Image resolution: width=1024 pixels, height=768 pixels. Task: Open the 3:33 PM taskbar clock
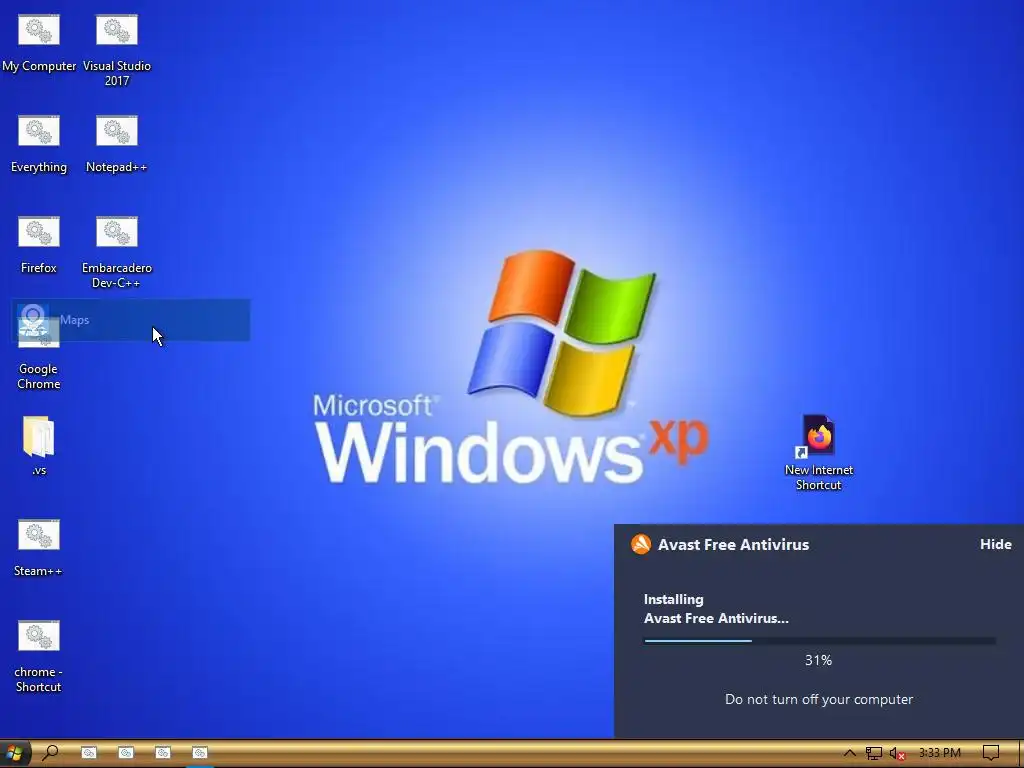(x=940, y=753)
